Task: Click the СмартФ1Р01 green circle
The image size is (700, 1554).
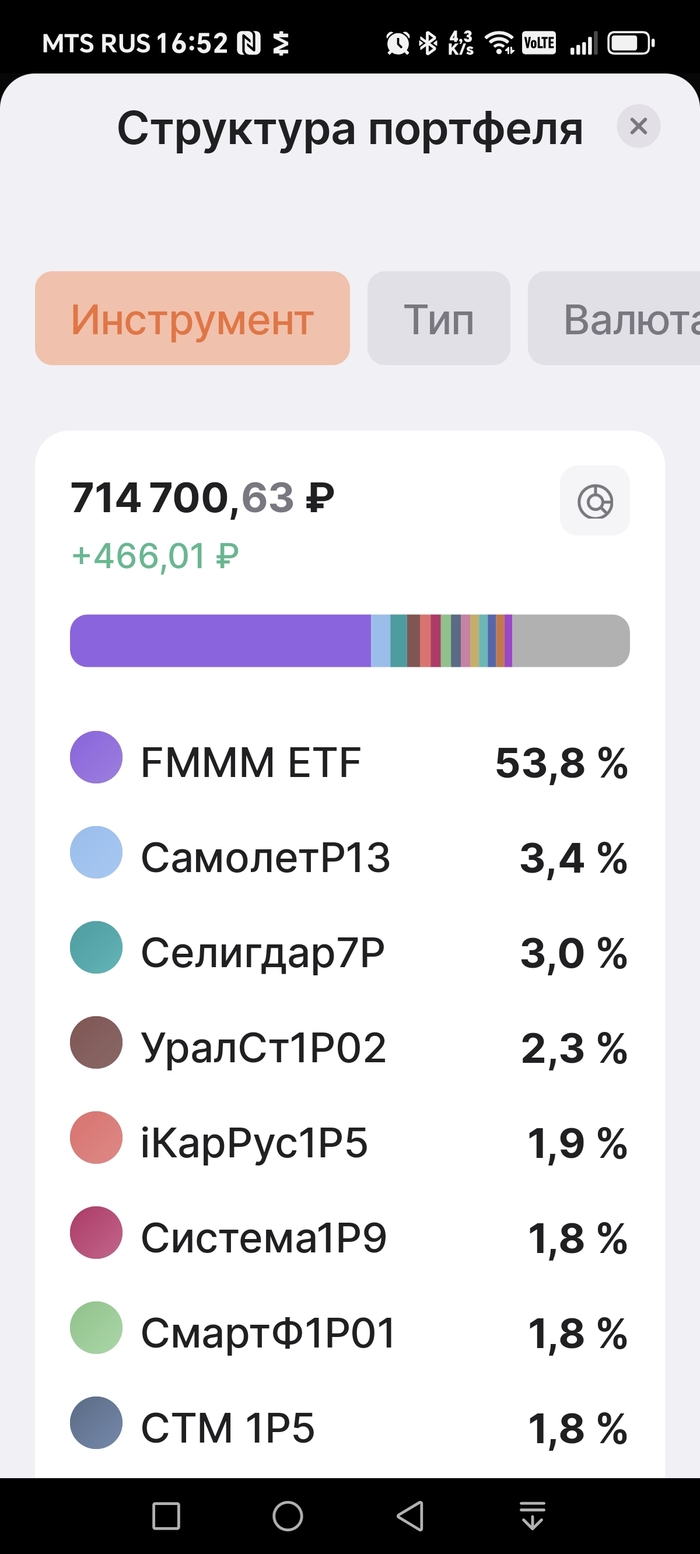Action: tap(96, 1333)
